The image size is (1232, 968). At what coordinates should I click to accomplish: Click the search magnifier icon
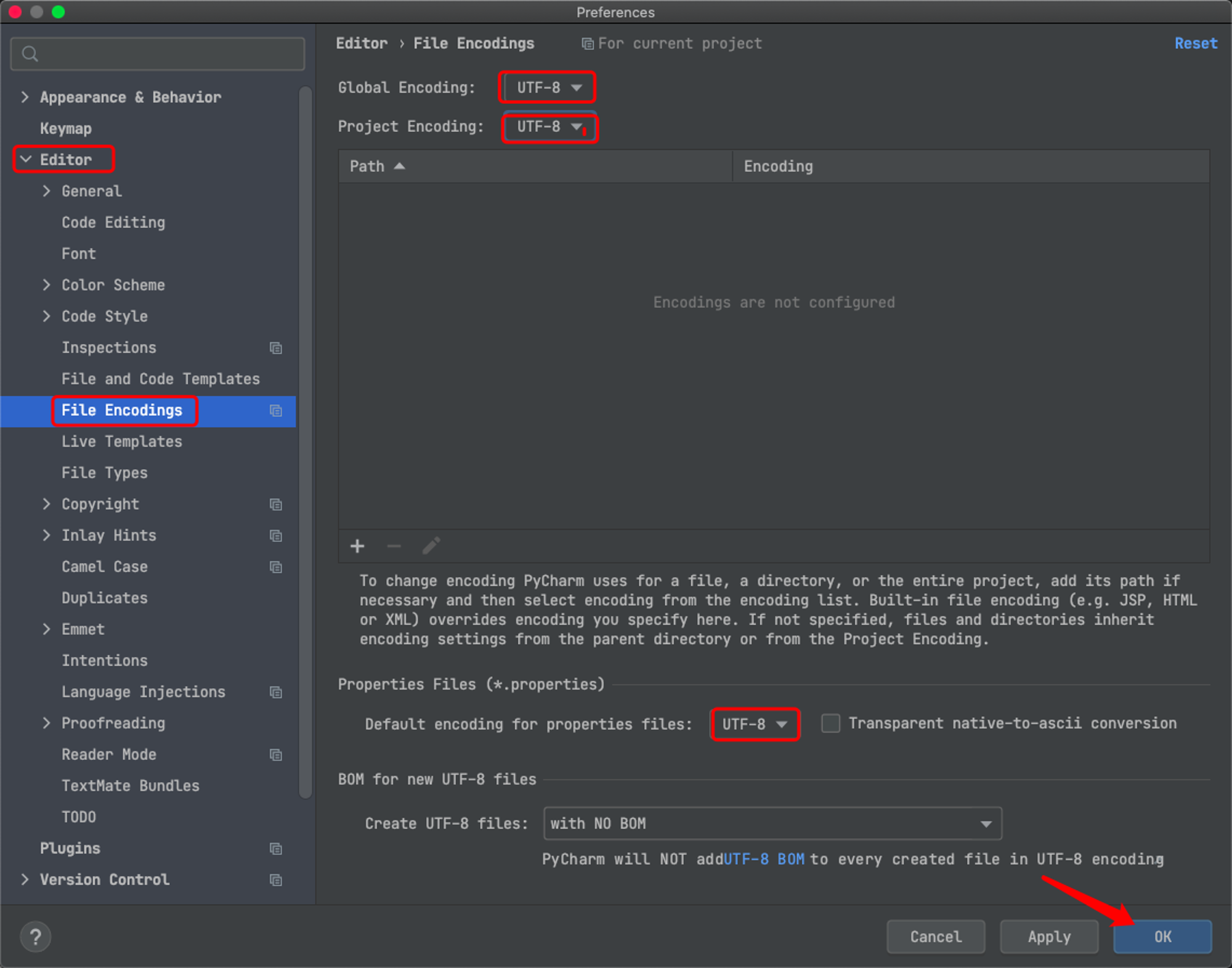(30, 54)
